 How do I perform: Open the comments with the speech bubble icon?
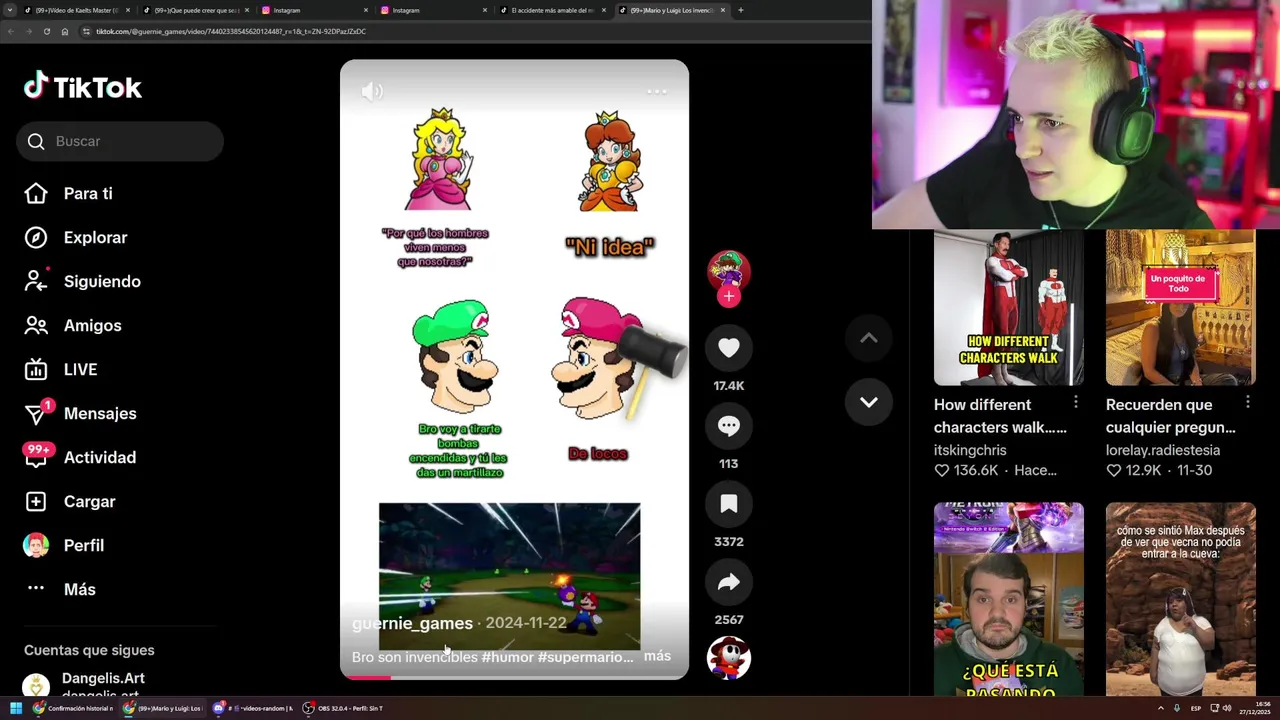coord(728,425)
